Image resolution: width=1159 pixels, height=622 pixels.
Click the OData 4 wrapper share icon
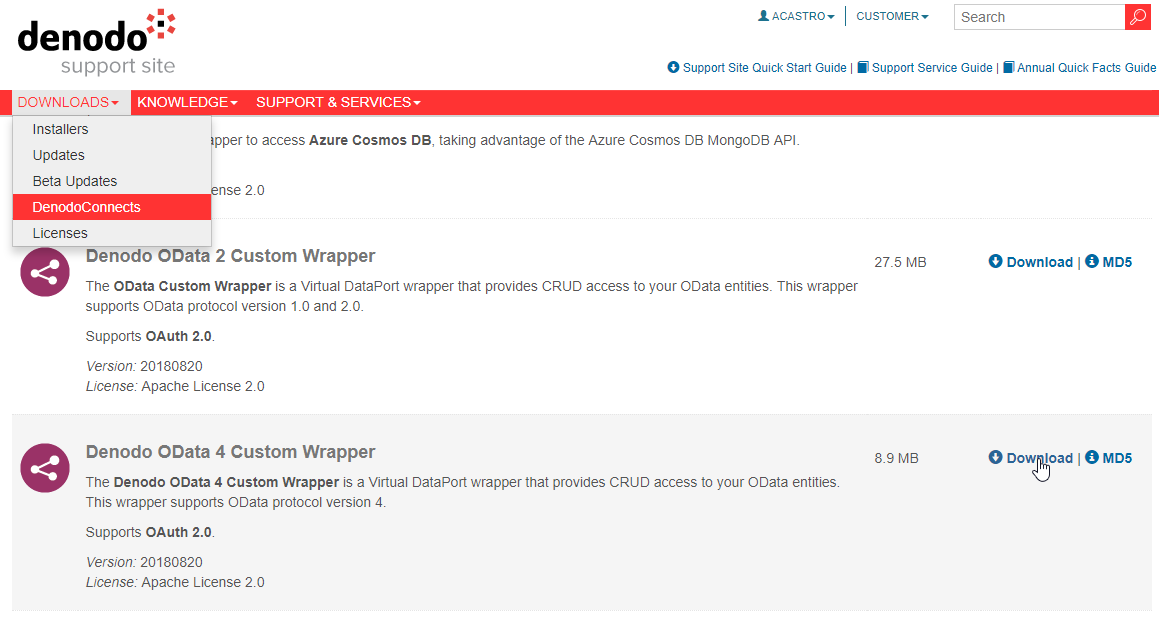tap(45, 468)
